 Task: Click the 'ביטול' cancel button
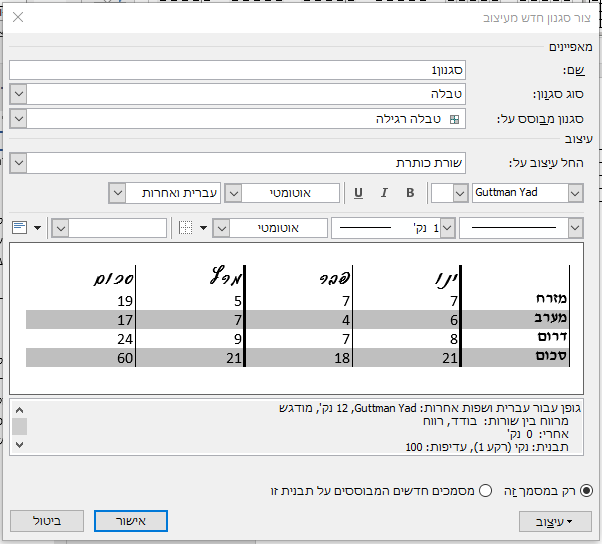[47, 521]
